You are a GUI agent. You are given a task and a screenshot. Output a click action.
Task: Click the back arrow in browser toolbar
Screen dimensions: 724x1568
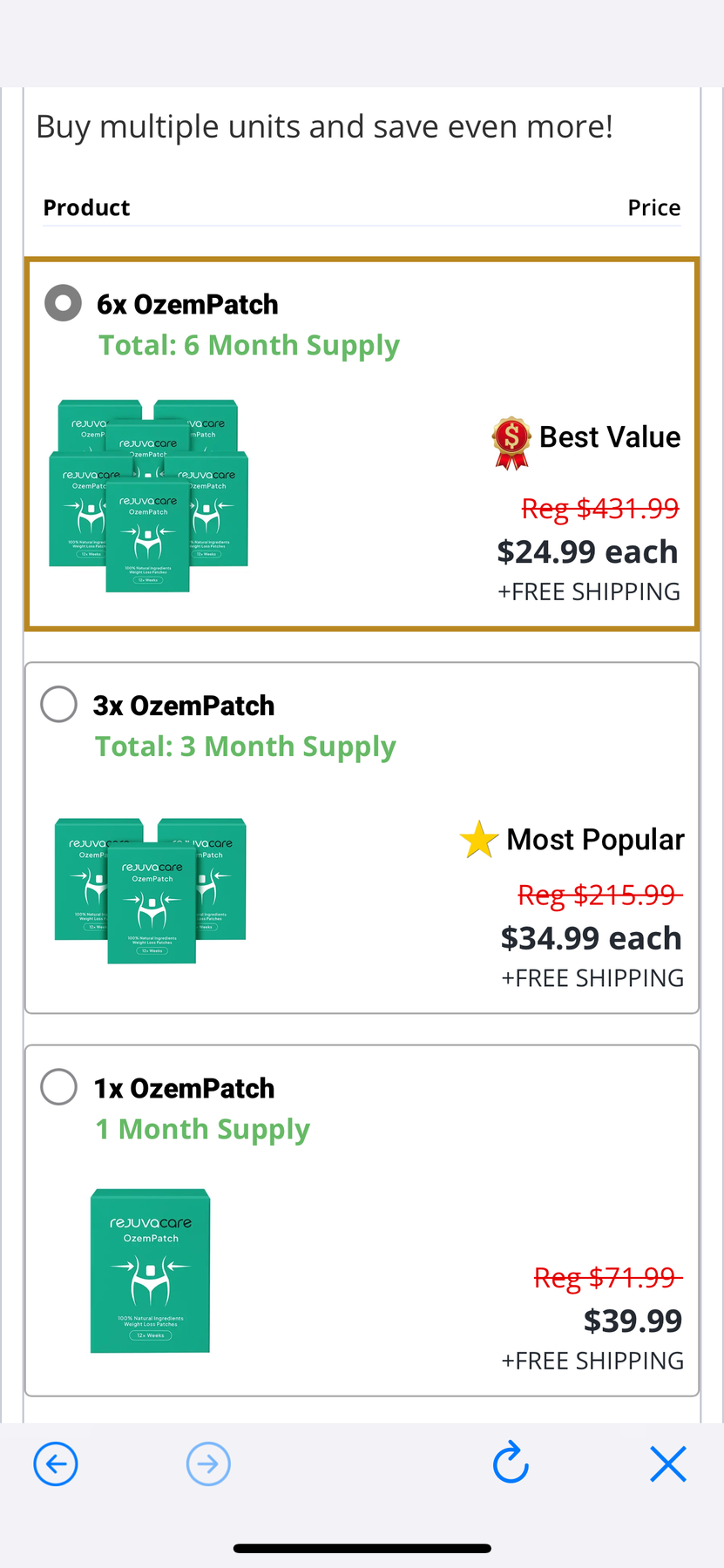coord(55,1463)
